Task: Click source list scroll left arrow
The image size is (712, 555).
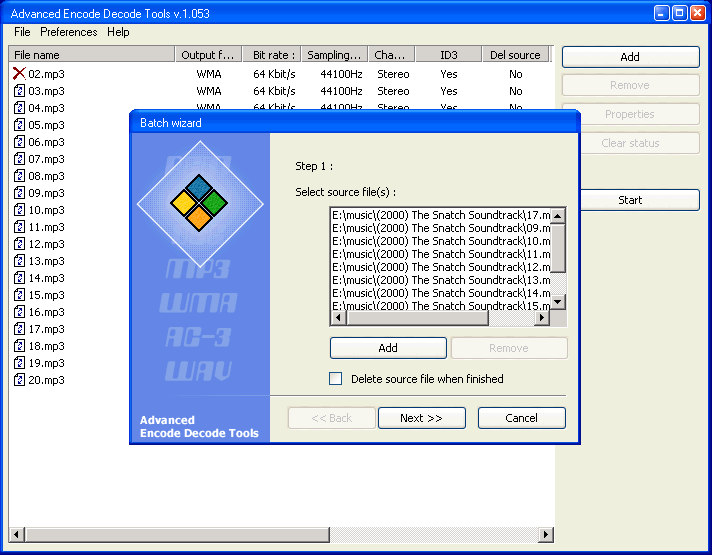Action: coord(338,318)
